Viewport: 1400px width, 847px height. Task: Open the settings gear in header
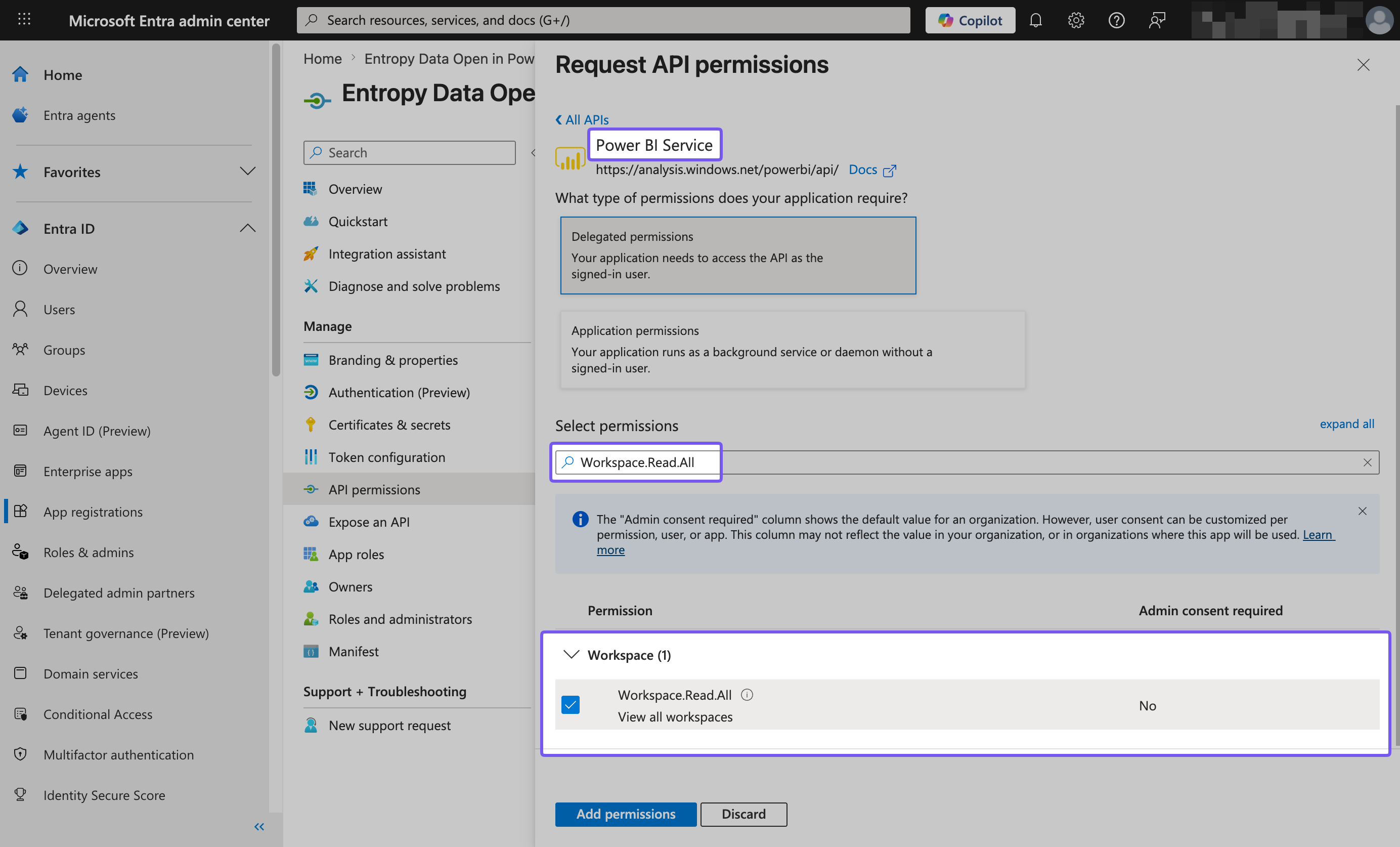click(x=1076, y=20)
